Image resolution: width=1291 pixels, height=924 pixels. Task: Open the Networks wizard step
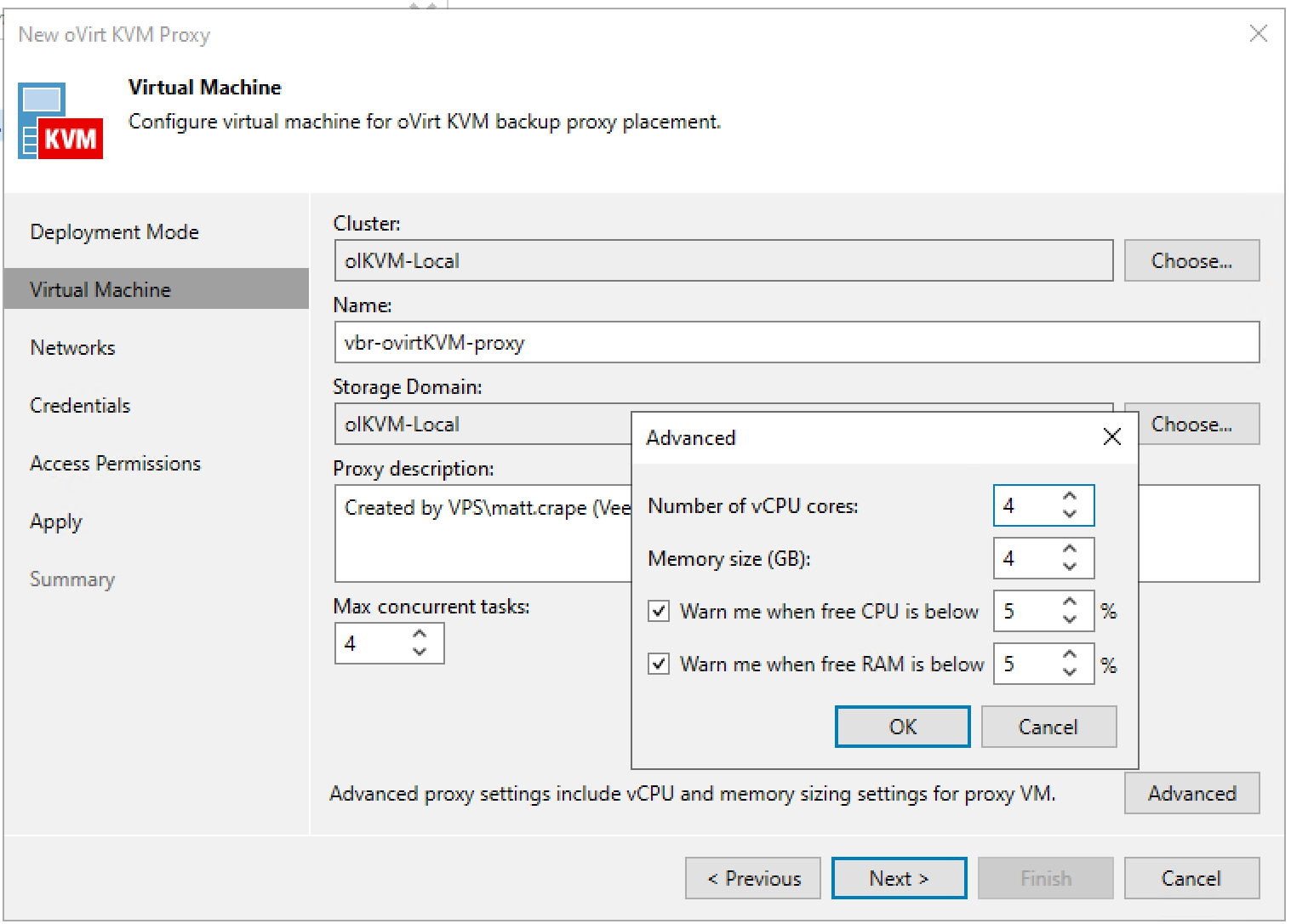72,347
